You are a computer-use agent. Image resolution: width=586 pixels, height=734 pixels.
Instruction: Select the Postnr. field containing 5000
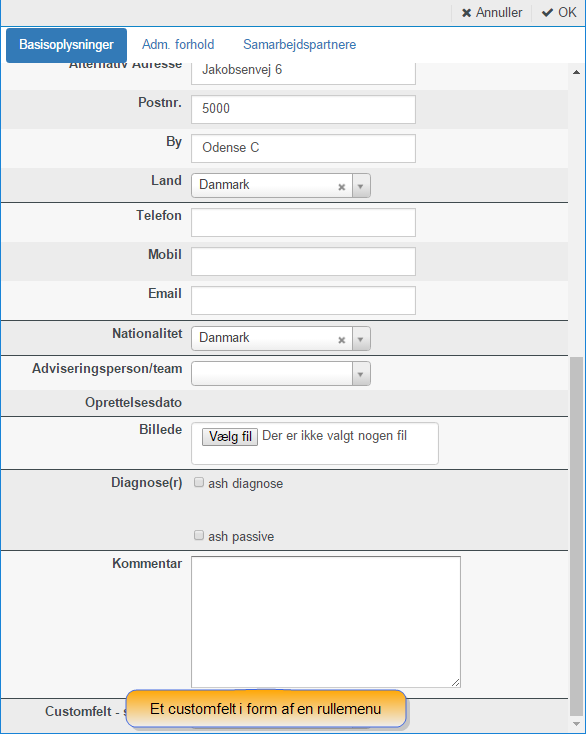(x=303, y=110)
